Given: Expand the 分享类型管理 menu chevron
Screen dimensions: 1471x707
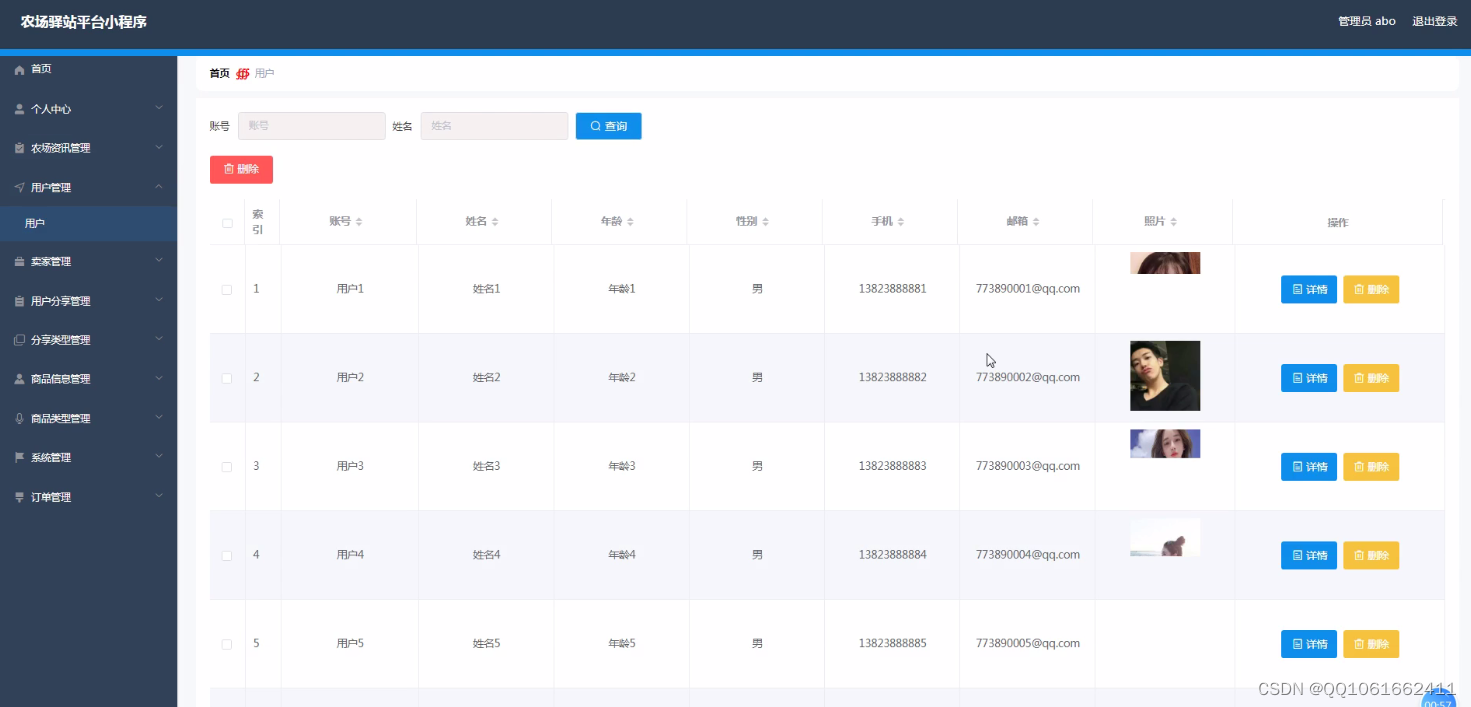Looking at the screenshot, I should (x=158, y=339).
